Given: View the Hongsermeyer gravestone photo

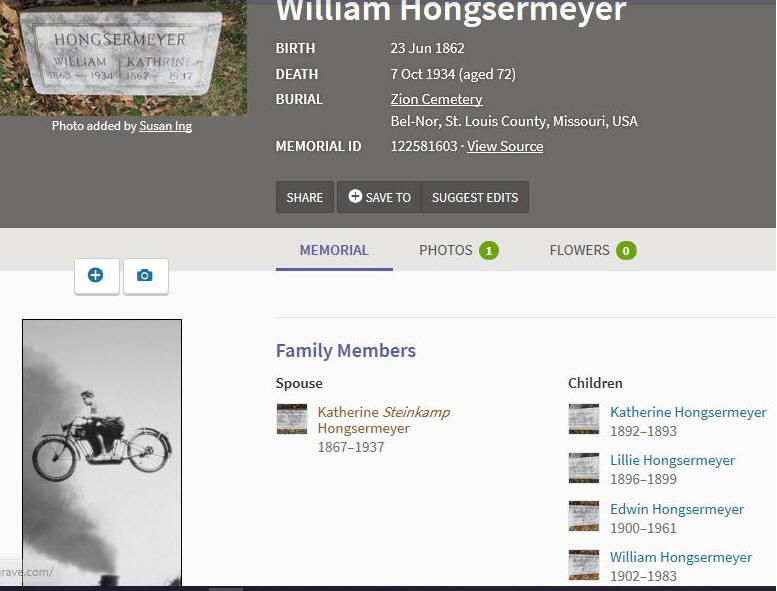Looking at the screenshot, I should coord(123,57).
